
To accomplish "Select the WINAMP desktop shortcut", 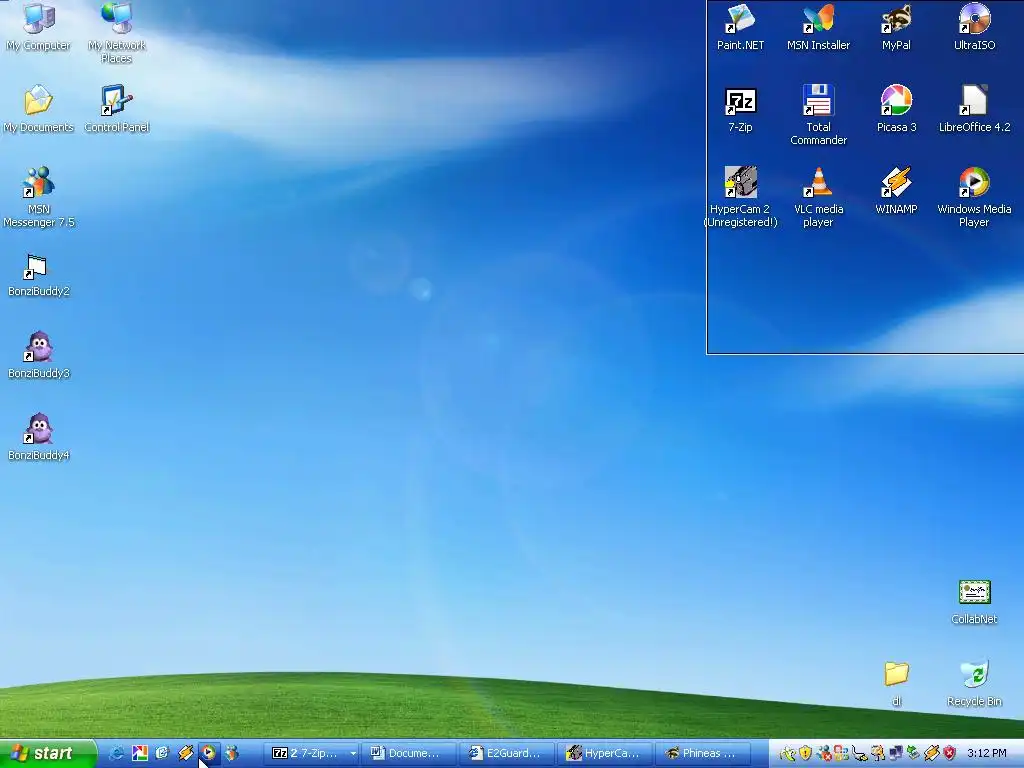I will tap(896, 190).
